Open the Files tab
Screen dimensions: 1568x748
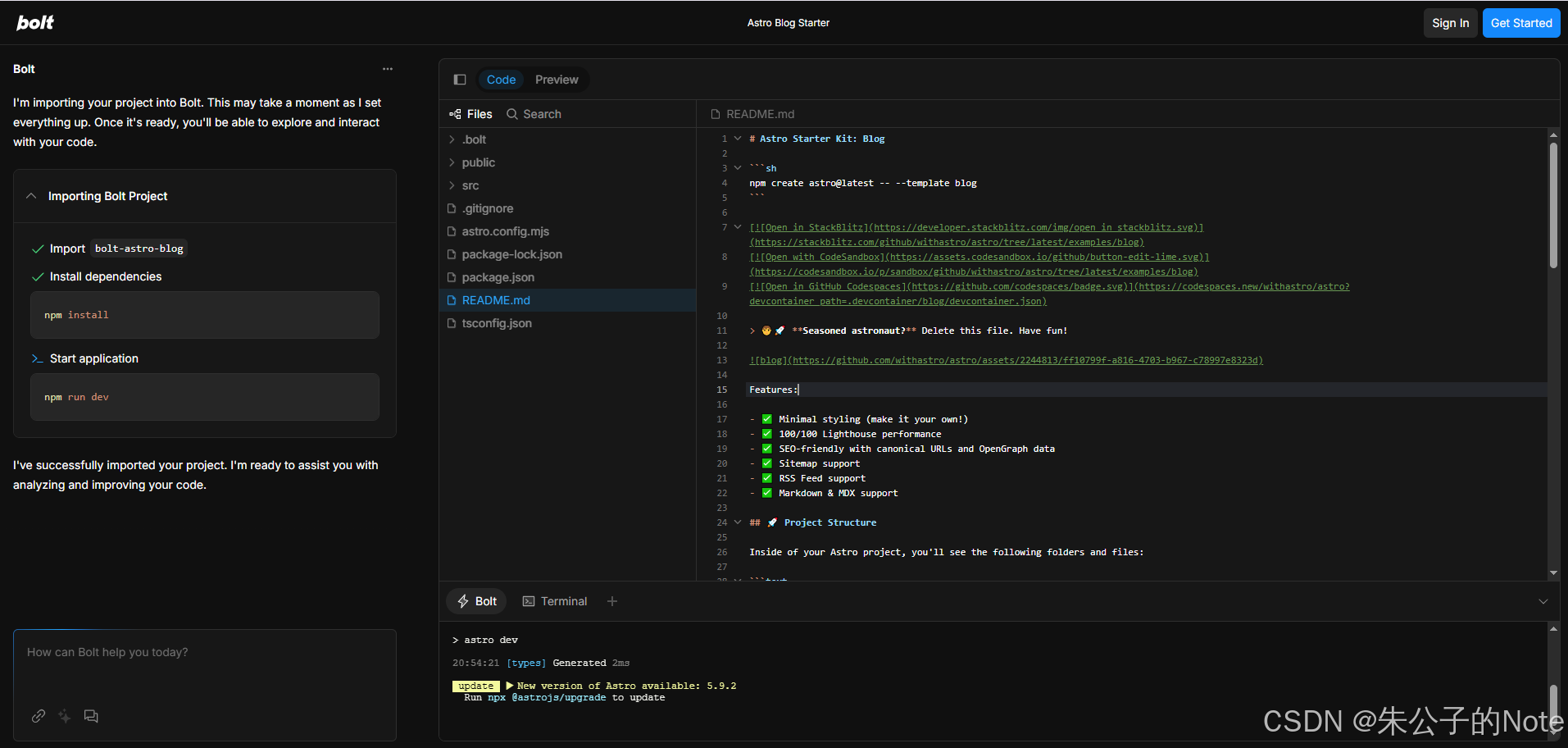coord(470,114)
